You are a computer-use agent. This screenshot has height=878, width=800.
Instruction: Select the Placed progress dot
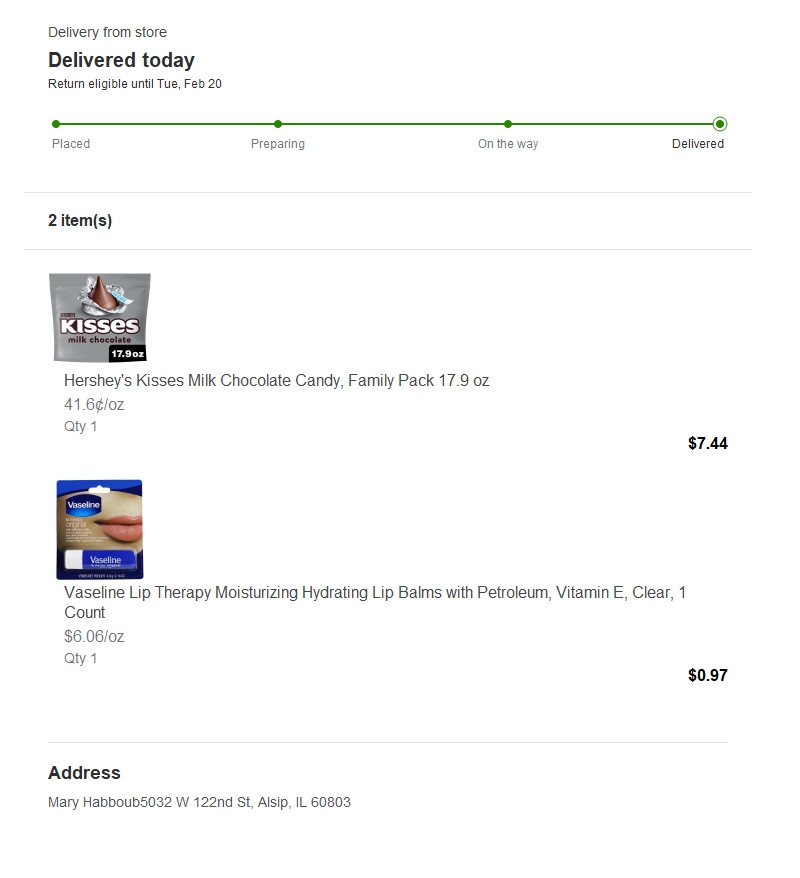point(56,124)
